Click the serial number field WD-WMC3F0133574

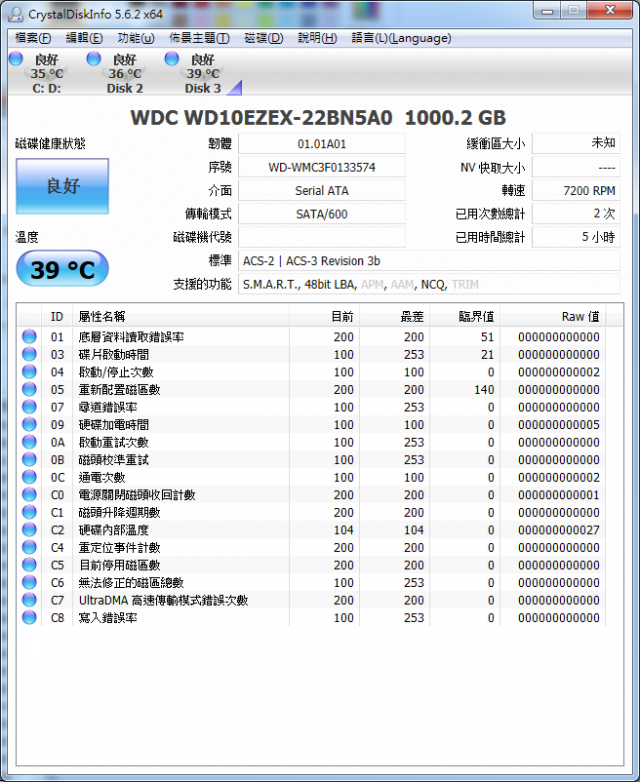pyautogui.click(x=321, y=167)
